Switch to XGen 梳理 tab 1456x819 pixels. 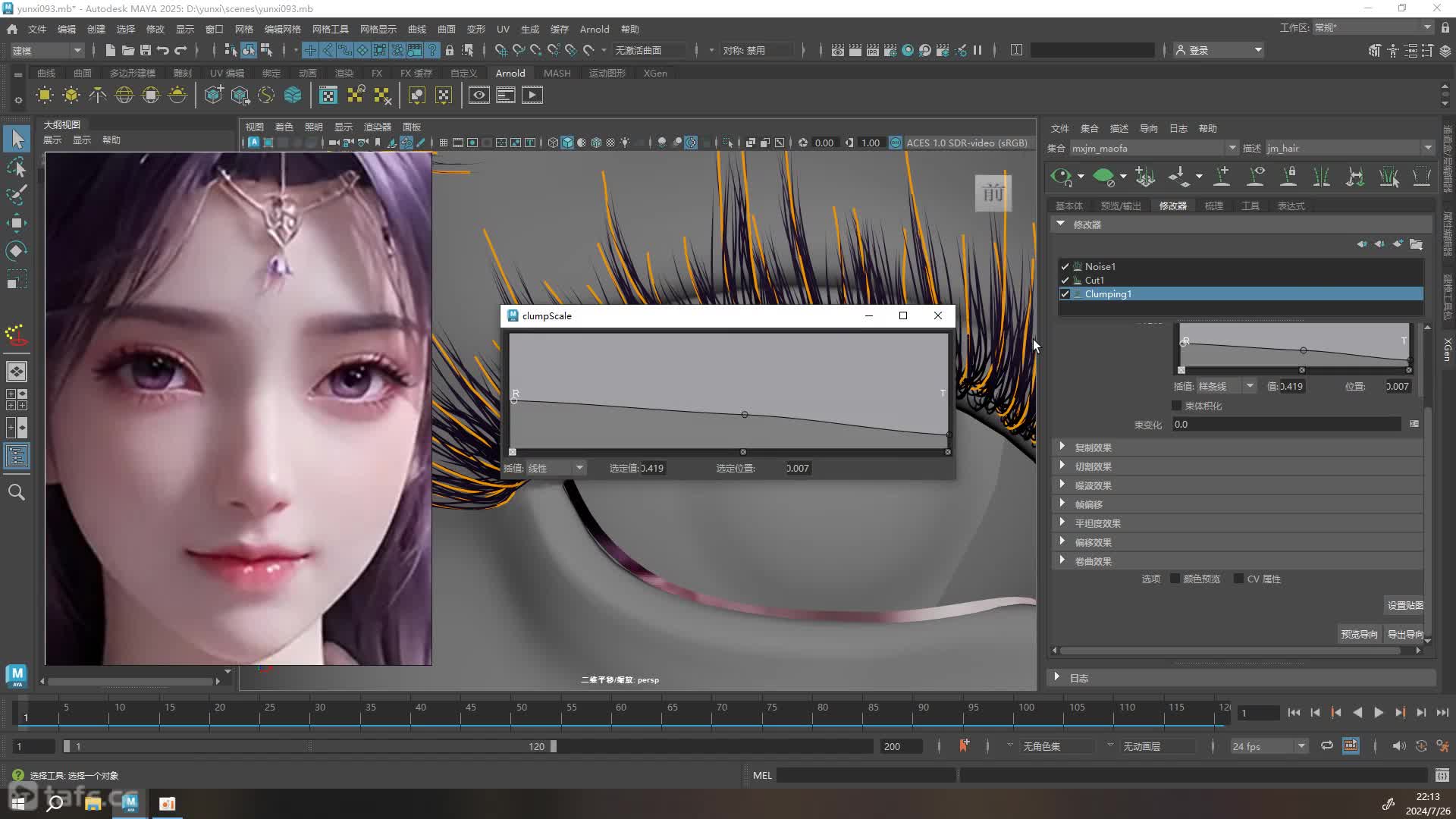pyautogui.click(x=1214, y=206)
